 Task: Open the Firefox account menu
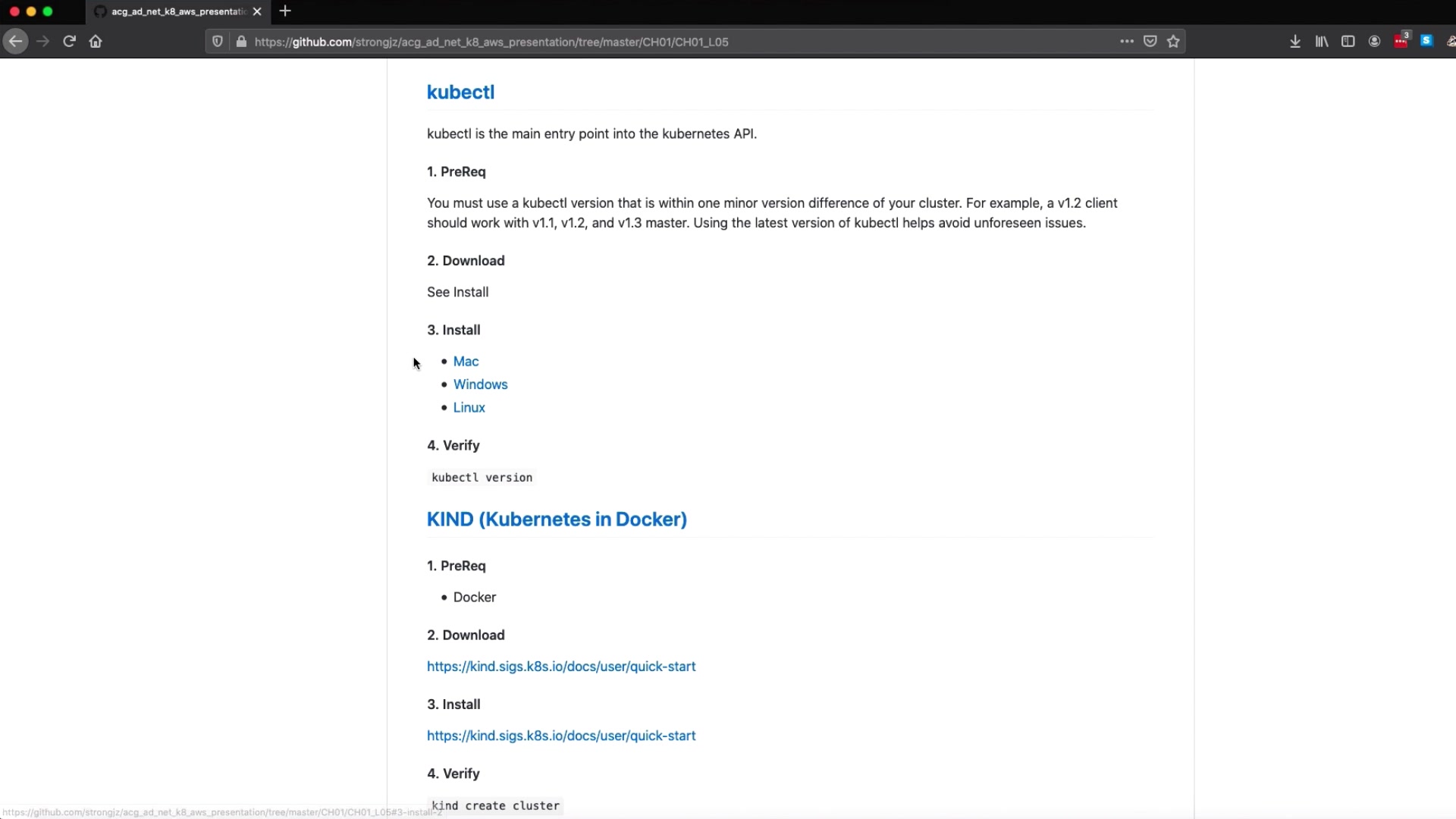(1374, 42)
